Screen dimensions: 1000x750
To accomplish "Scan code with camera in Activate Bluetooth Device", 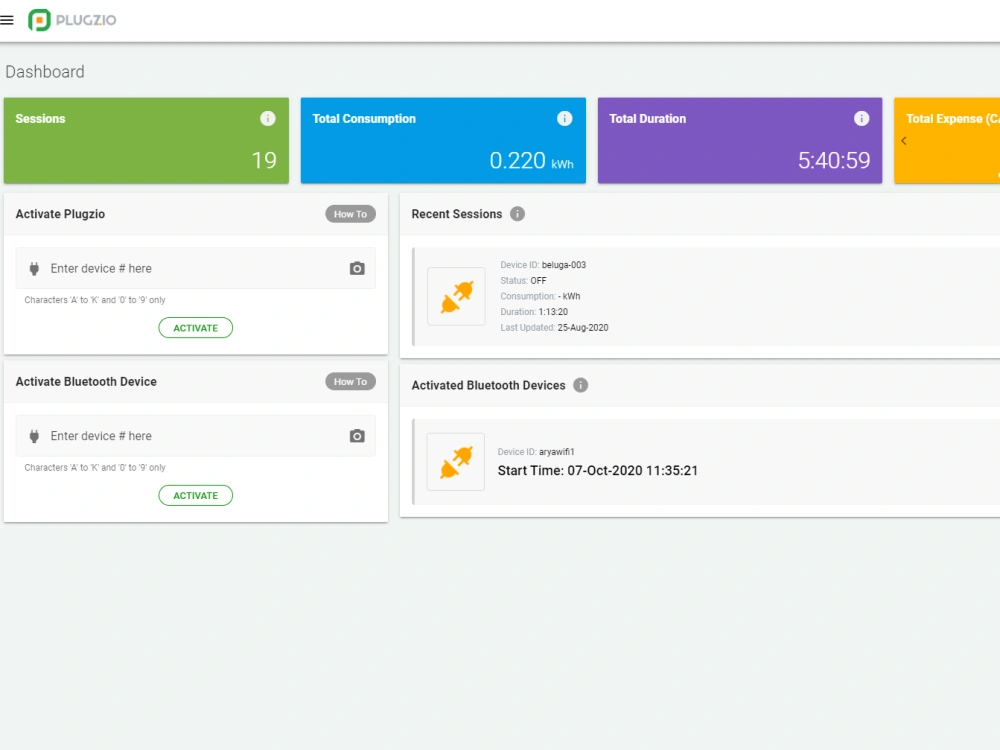I will point(357,436).
